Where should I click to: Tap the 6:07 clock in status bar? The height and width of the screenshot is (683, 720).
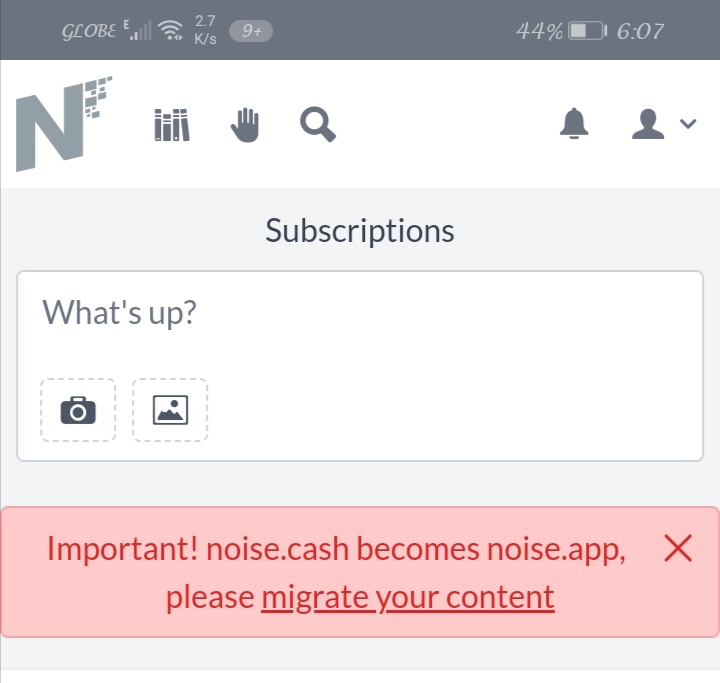(x=640, y=31)
